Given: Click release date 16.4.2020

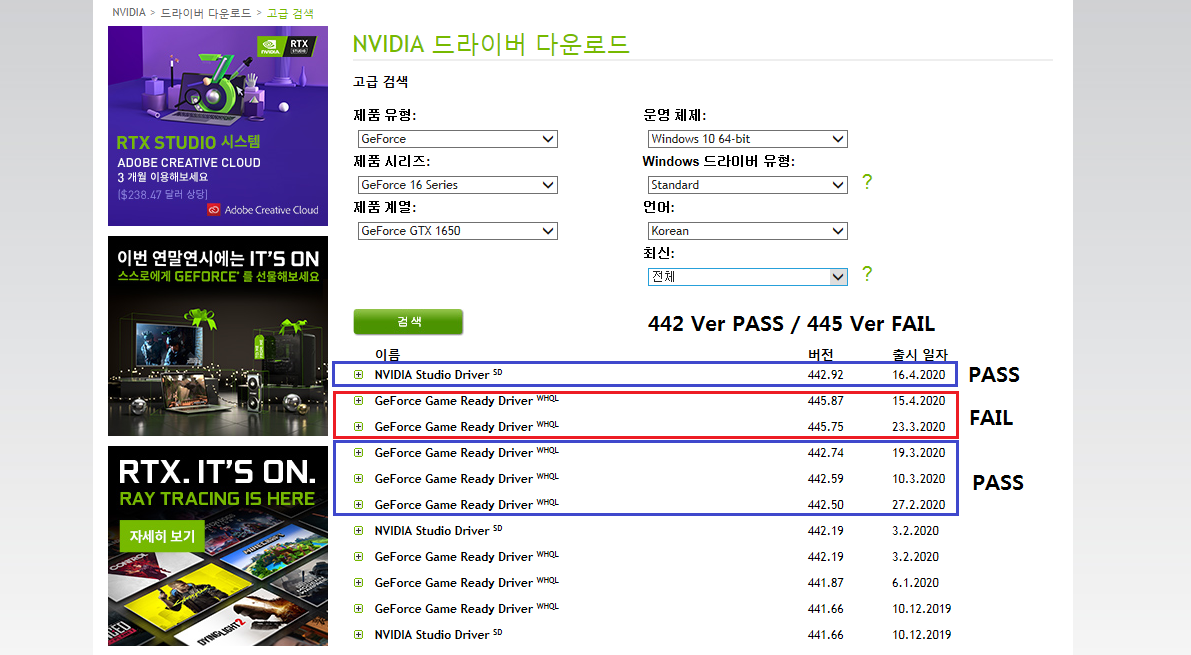Looking at the screenshot, I should [x=918, y=375].
